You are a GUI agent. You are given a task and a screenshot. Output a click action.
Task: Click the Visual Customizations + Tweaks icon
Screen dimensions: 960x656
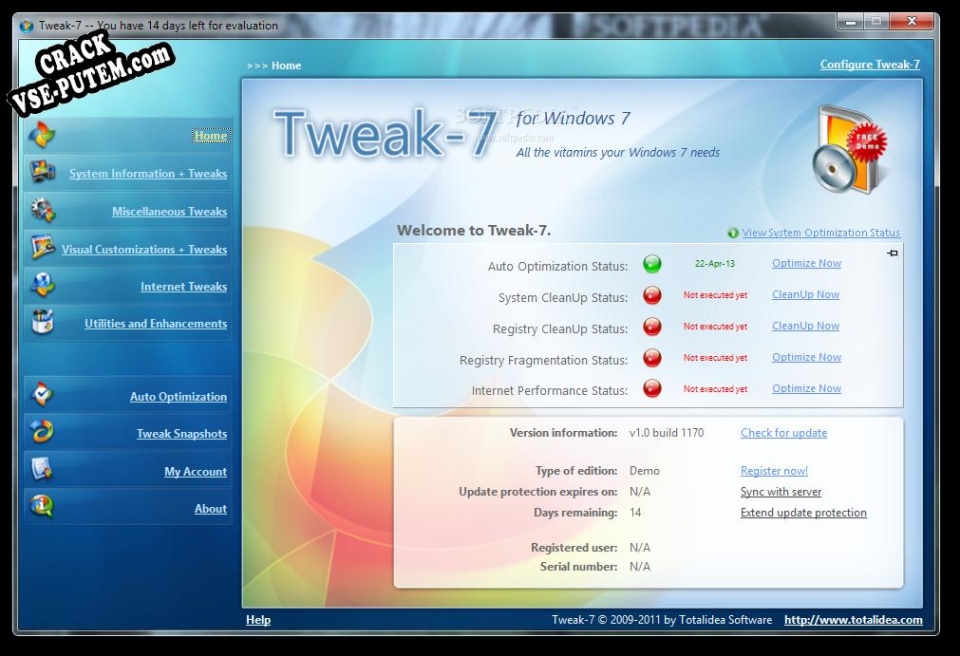(42, 248)
